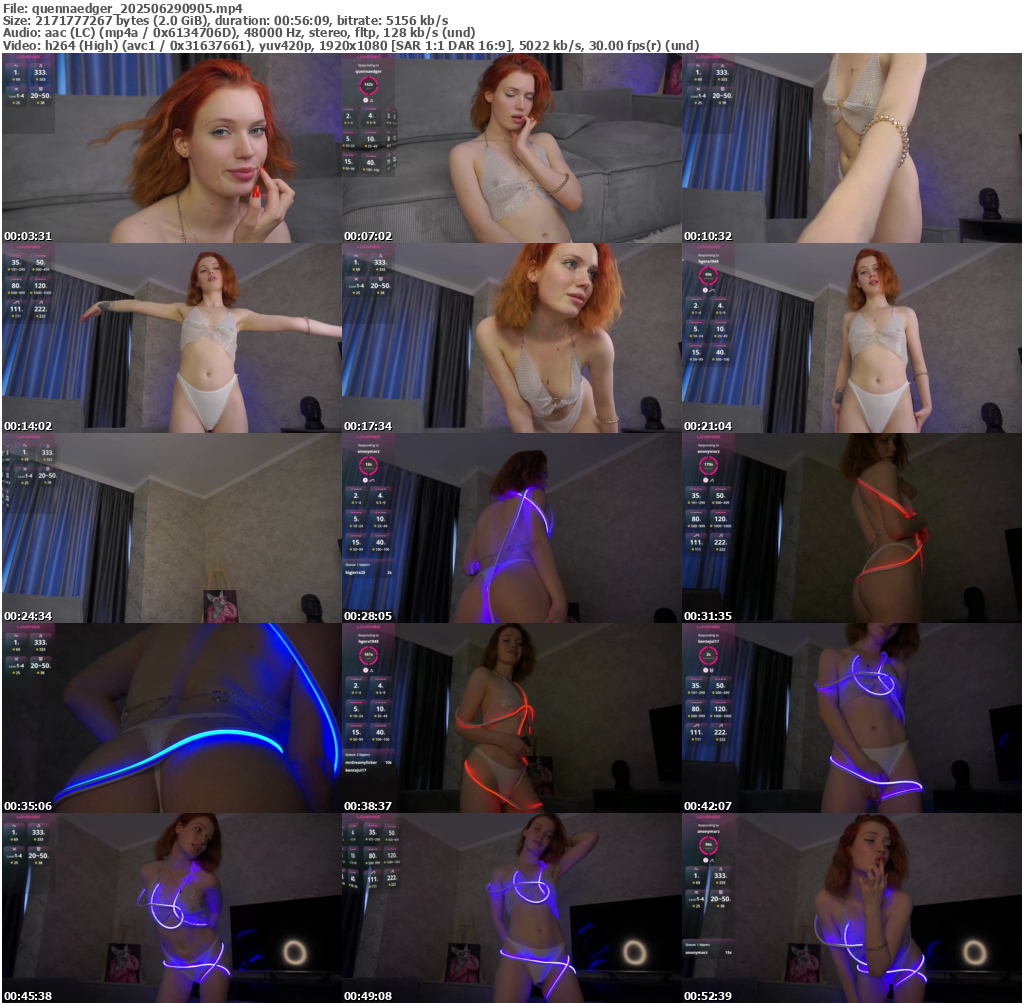Viewport: 1024px width, 1003px height.
Task: Select the 00:10:32 preview thumbnail
Action: coord(851,148)
